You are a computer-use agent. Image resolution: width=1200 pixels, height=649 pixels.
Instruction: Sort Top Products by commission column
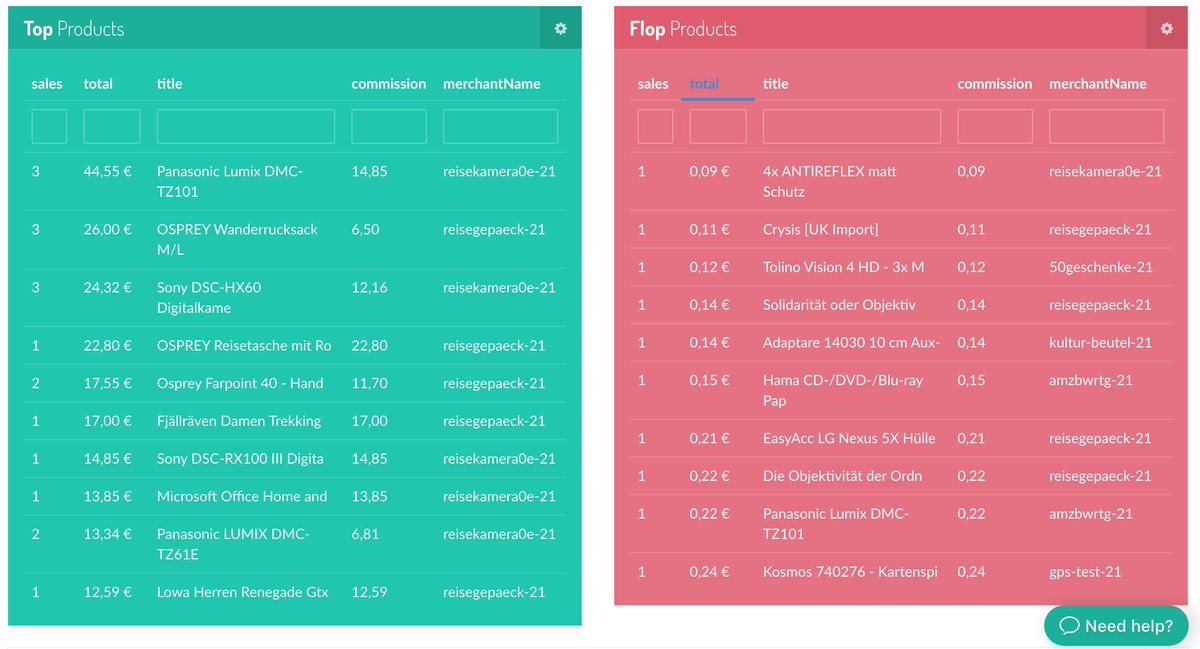click(389, 84)
